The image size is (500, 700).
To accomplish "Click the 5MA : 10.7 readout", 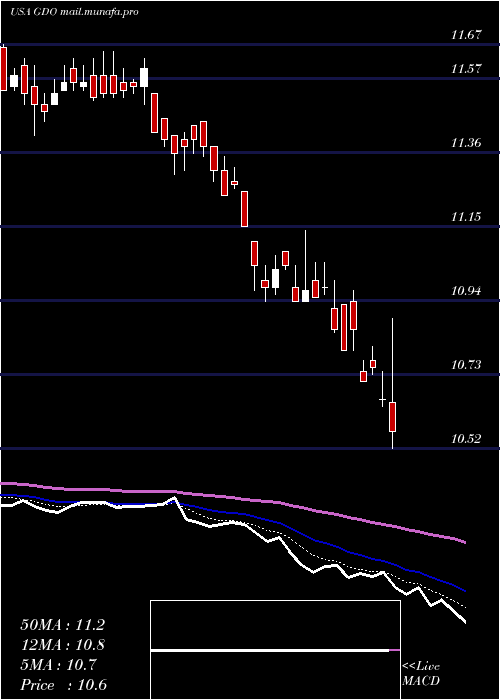I will coord(58,665).
